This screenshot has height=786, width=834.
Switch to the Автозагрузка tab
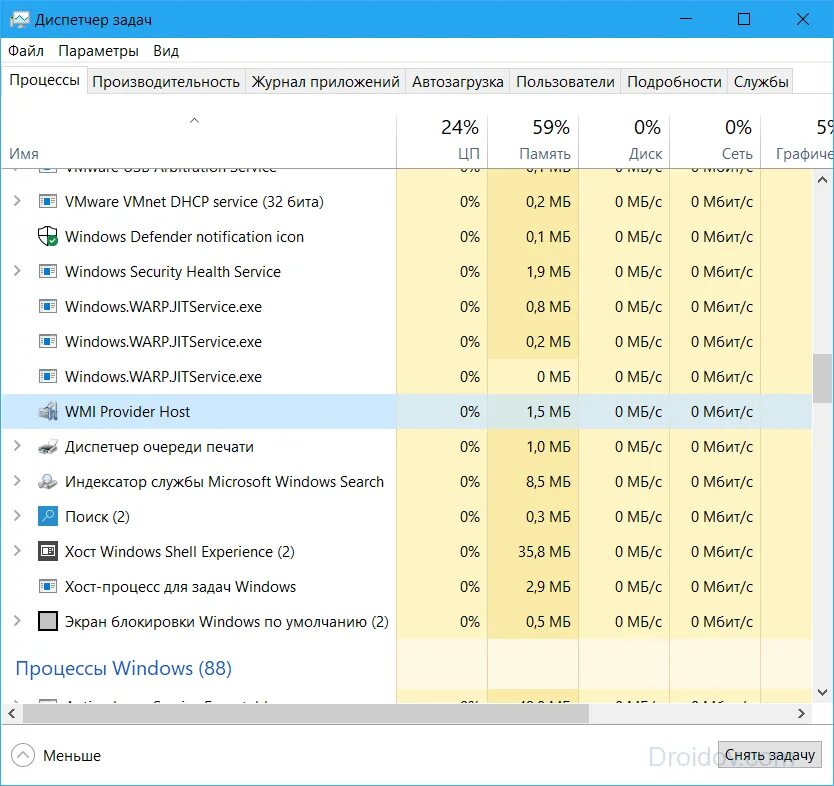[457, 81]
